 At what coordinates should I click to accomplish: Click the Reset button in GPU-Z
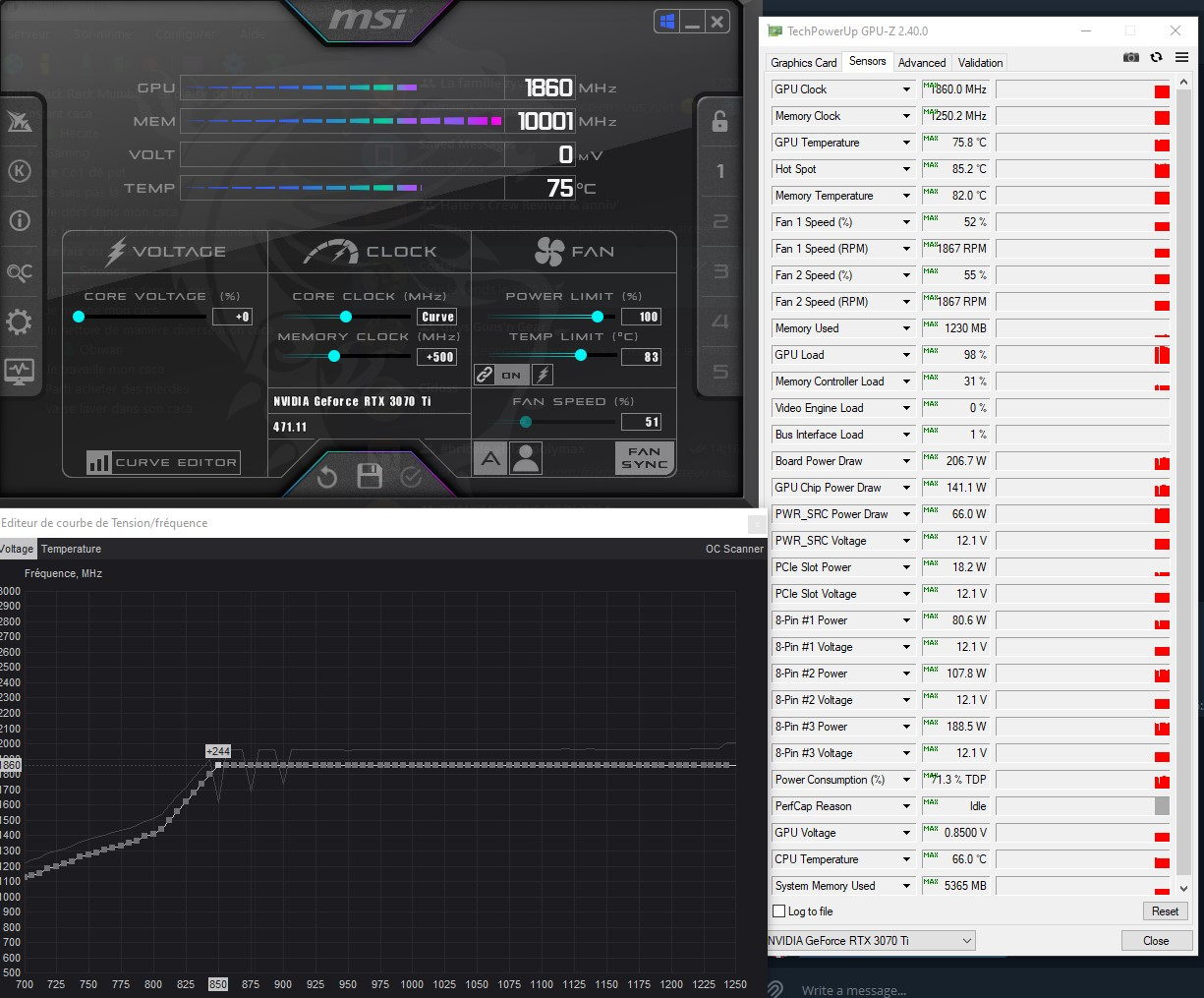(x=1165, y=911)
